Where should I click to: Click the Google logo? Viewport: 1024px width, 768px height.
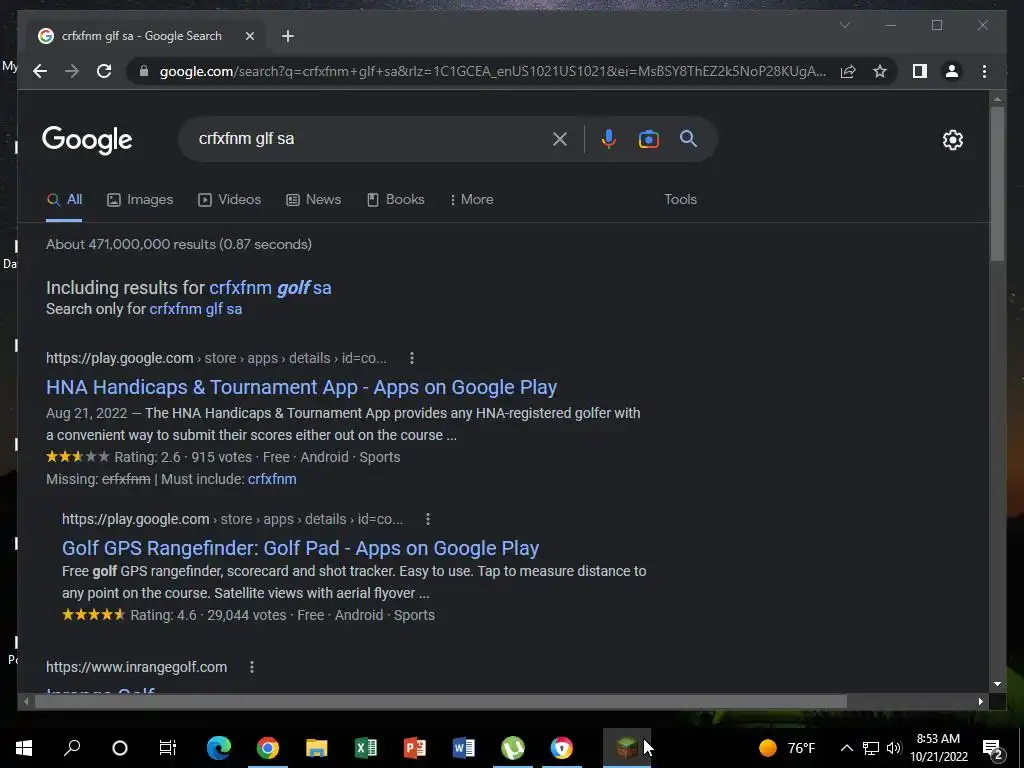(x=87, y=140)
